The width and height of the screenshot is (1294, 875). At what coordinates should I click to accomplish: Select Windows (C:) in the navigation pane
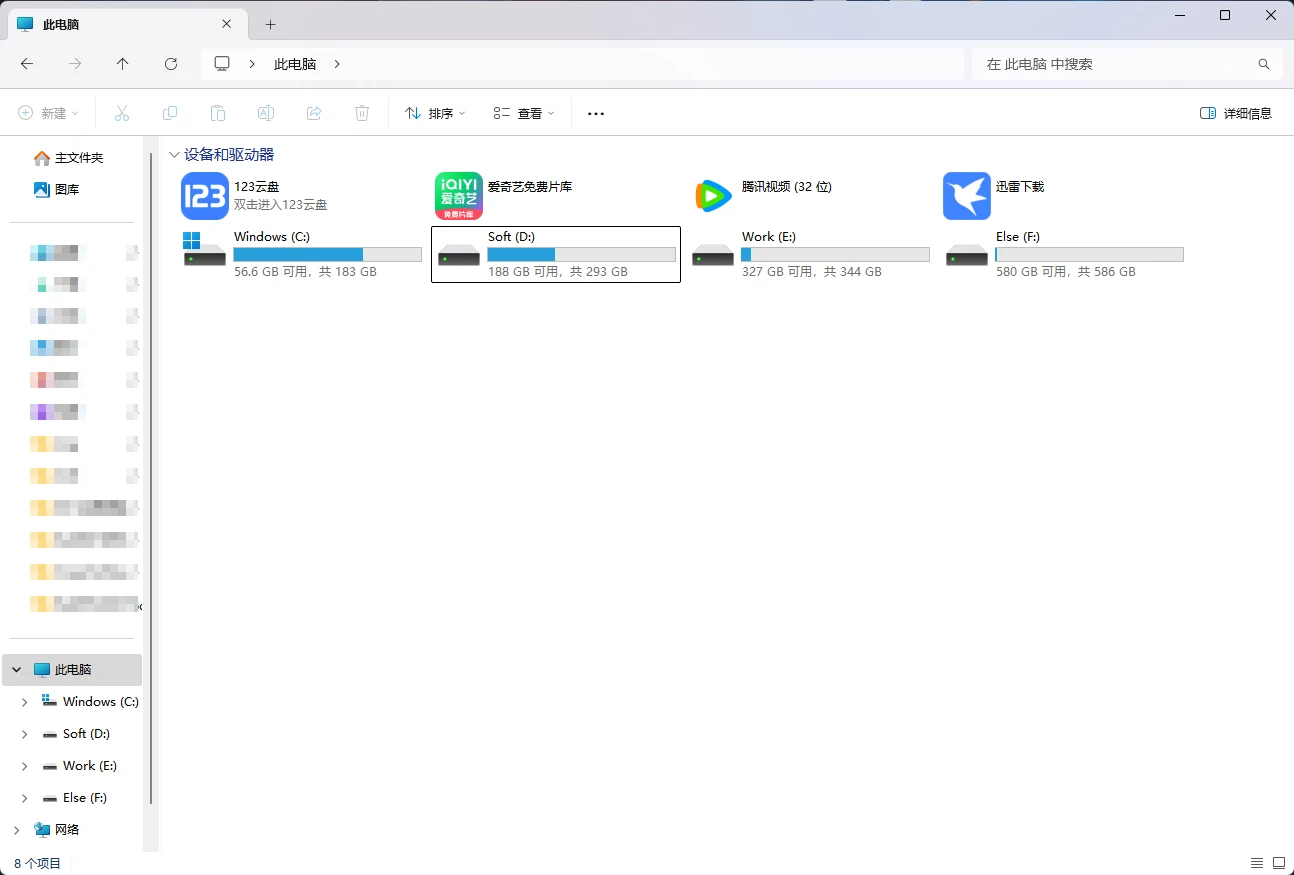pos(100,702)
